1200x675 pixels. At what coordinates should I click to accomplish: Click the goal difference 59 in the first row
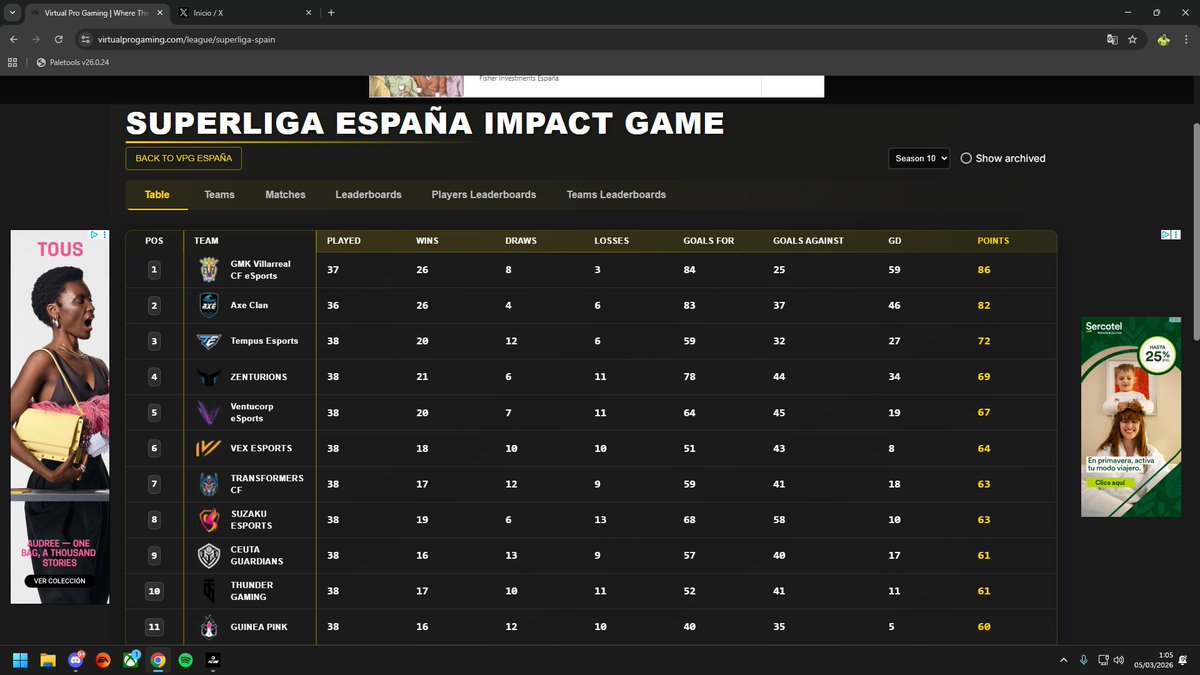coord(895,270)
